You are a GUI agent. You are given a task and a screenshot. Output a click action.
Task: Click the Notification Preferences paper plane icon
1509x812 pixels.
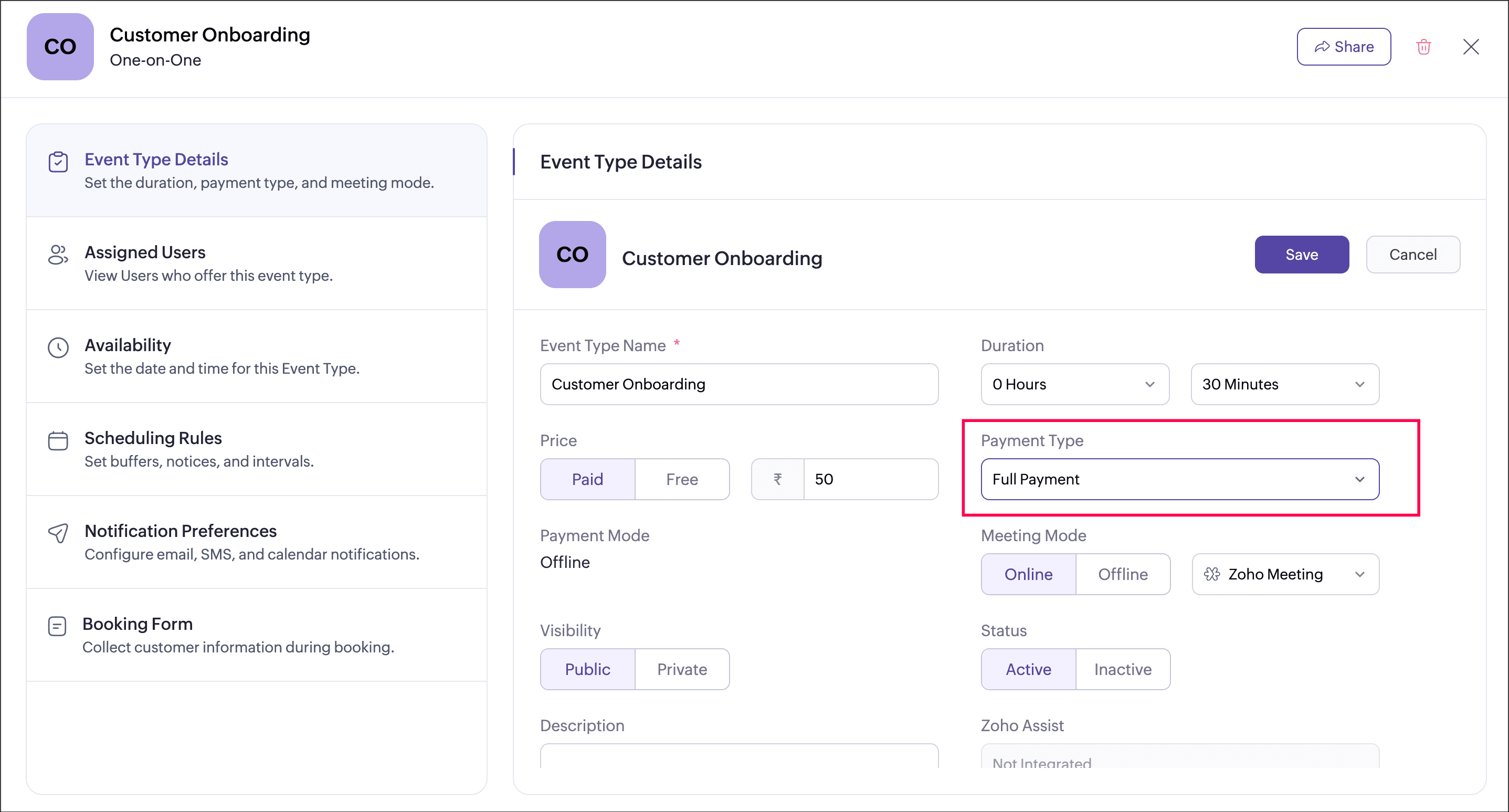(x=58, y=533)
